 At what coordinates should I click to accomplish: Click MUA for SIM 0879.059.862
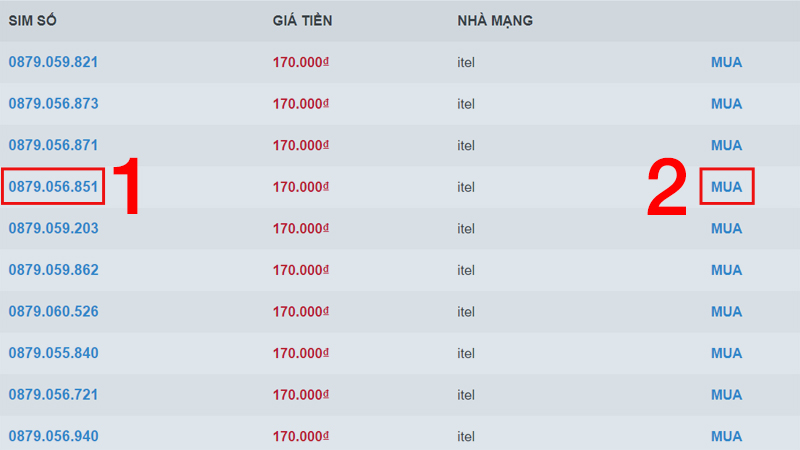[727, 270]
